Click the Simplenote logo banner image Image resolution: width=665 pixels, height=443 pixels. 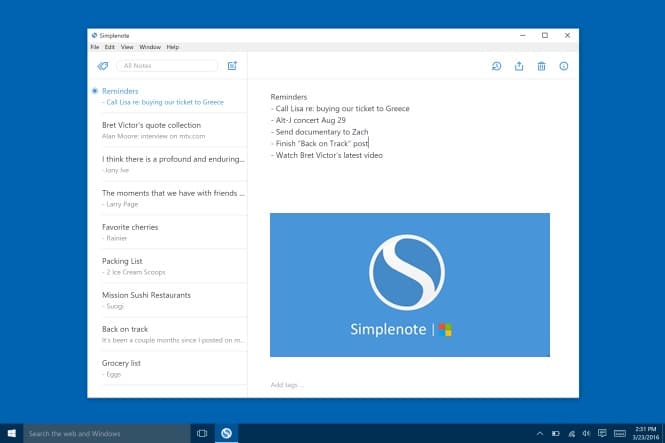tap(410, 285)
